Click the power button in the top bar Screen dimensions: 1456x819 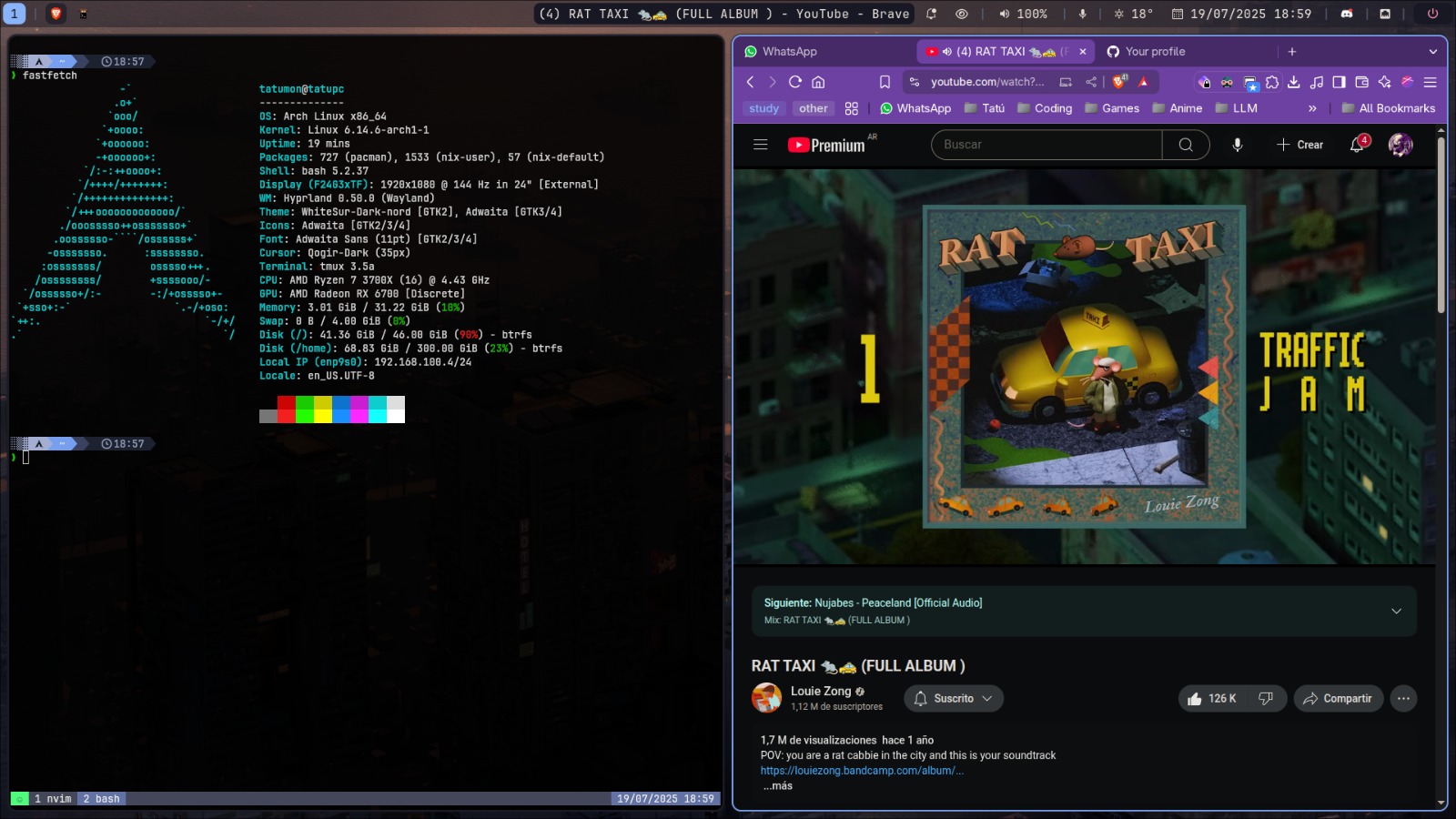(x=1432, y=14)
